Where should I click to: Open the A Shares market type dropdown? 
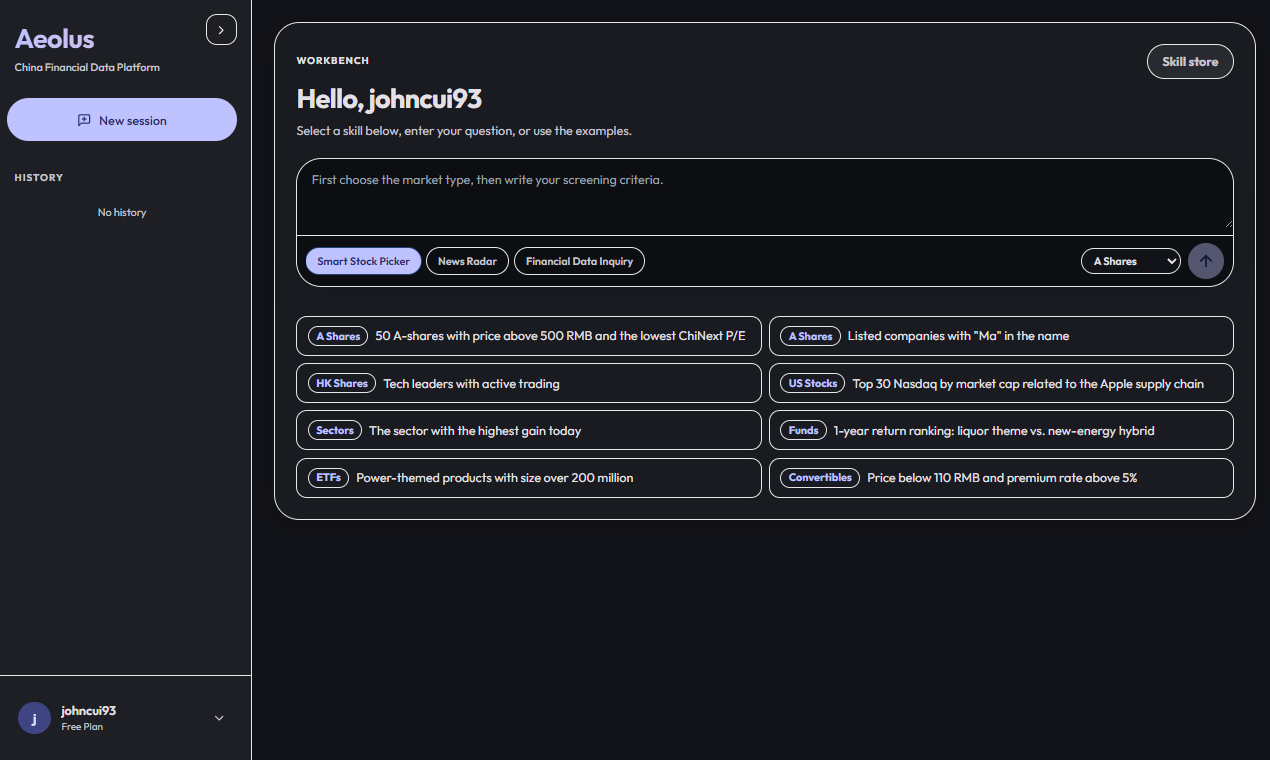coord(1130,261)
